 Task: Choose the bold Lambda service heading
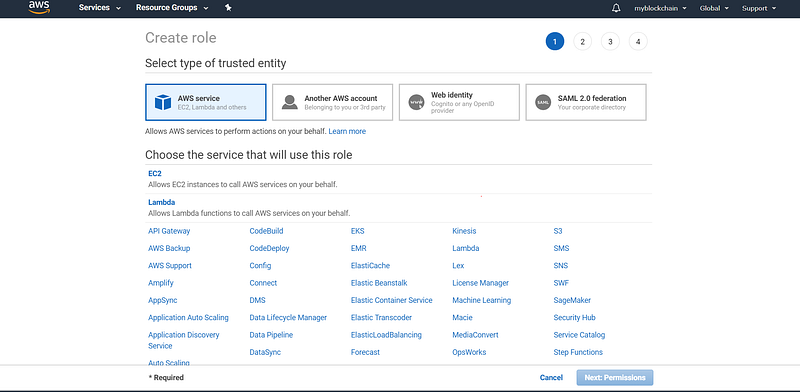pyautogui.click(x=161, y=202)
